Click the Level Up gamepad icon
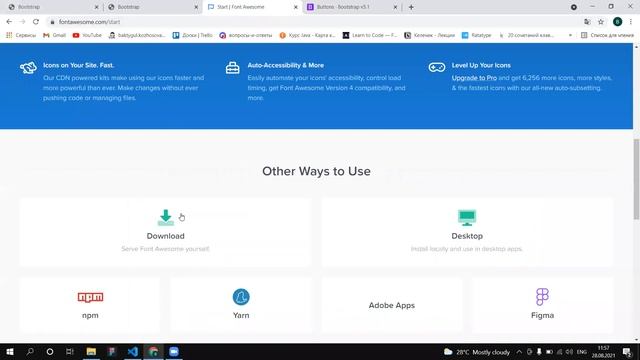 pyautogui.click(x=437, y=67)
